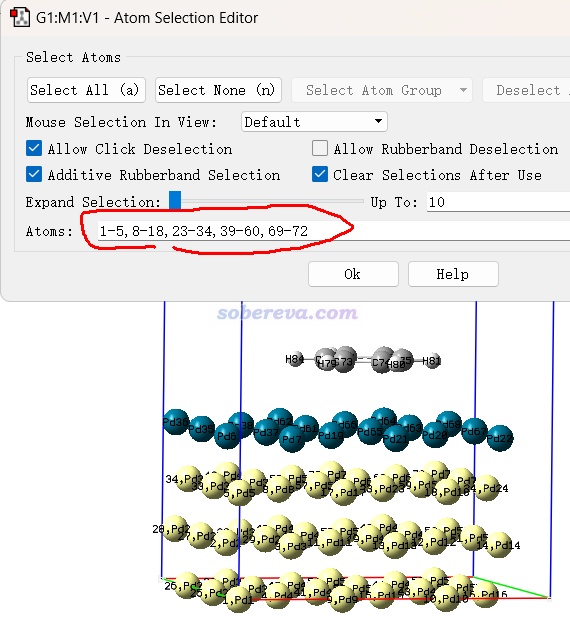Enable Allow Rubberband Deselection checkbox
570x628 pixels.
[x=320, y=149]
